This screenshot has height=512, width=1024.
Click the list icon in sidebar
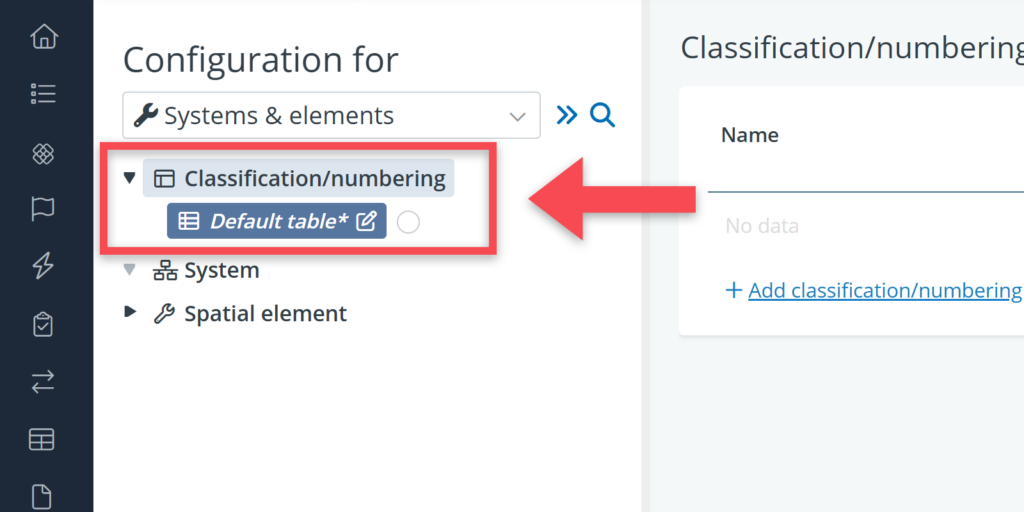pyautogui.click(x=44, y=94)
